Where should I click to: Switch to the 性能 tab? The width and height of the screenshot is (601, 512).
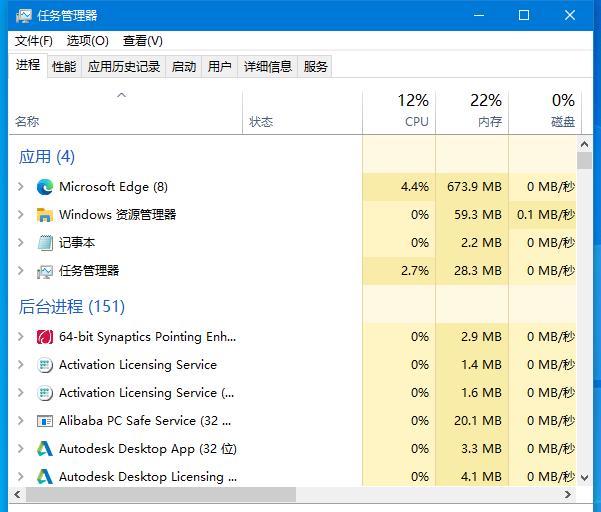pos(64,67)
